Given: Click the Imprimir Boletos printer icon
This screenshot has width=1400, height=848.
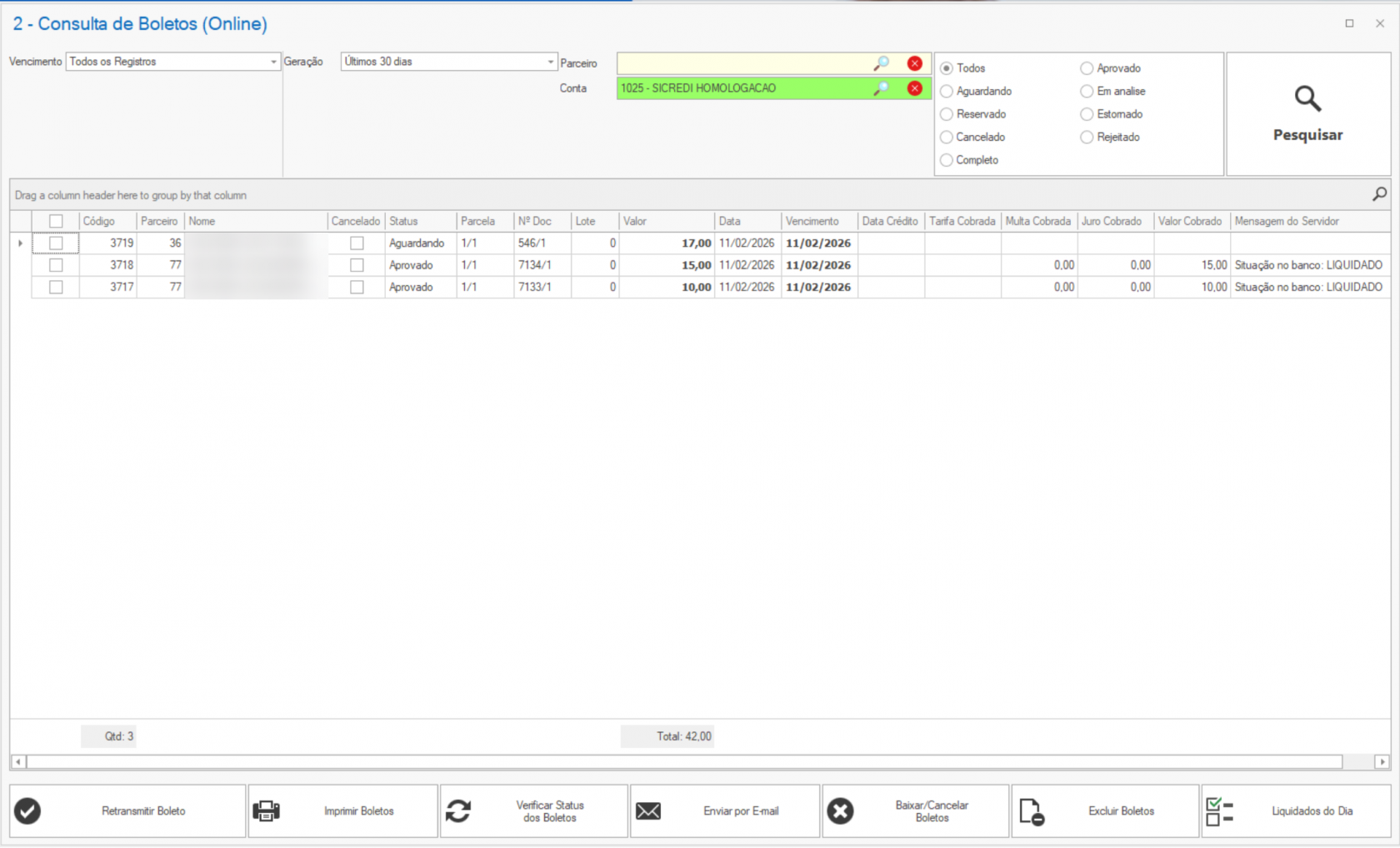Looking at the screenshot, I should click(267, 810).
